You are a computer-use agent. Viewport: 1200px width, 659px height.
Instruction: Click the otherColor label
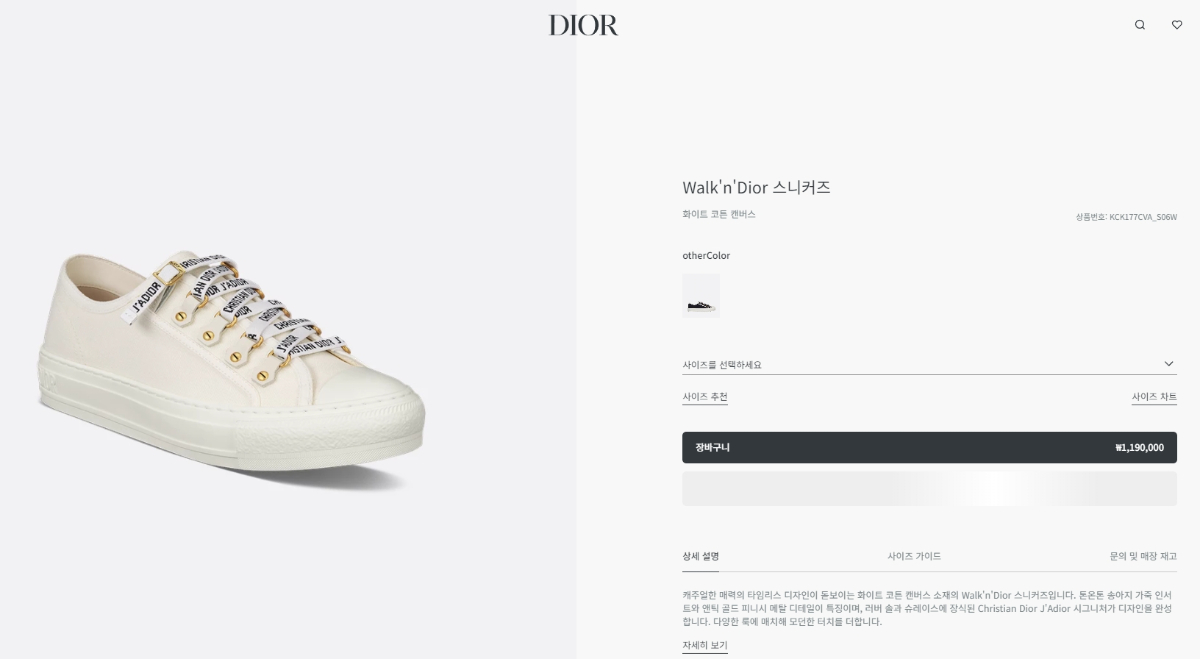pos(706,256)
